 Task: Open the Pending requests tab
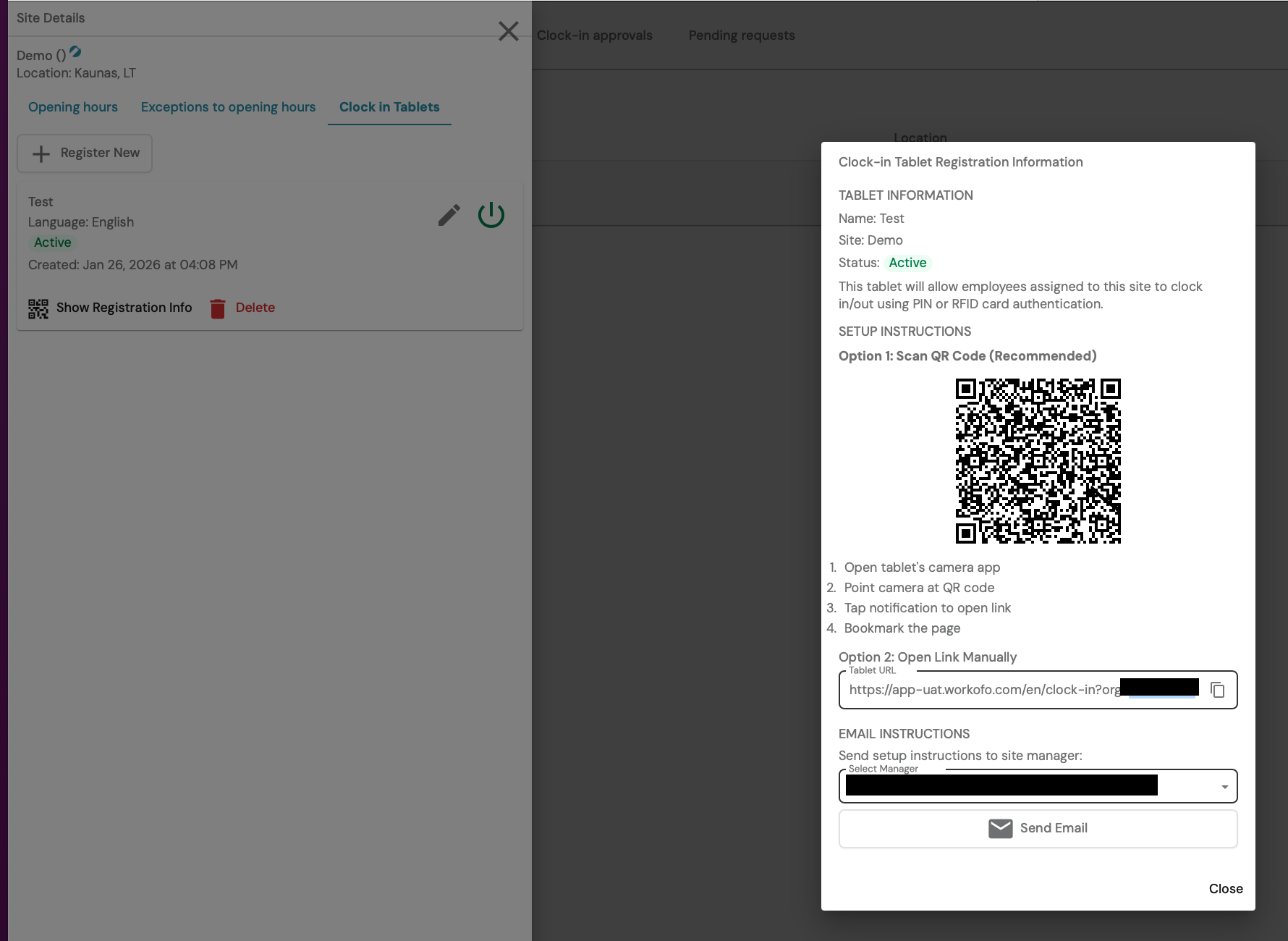pos(742,35)
